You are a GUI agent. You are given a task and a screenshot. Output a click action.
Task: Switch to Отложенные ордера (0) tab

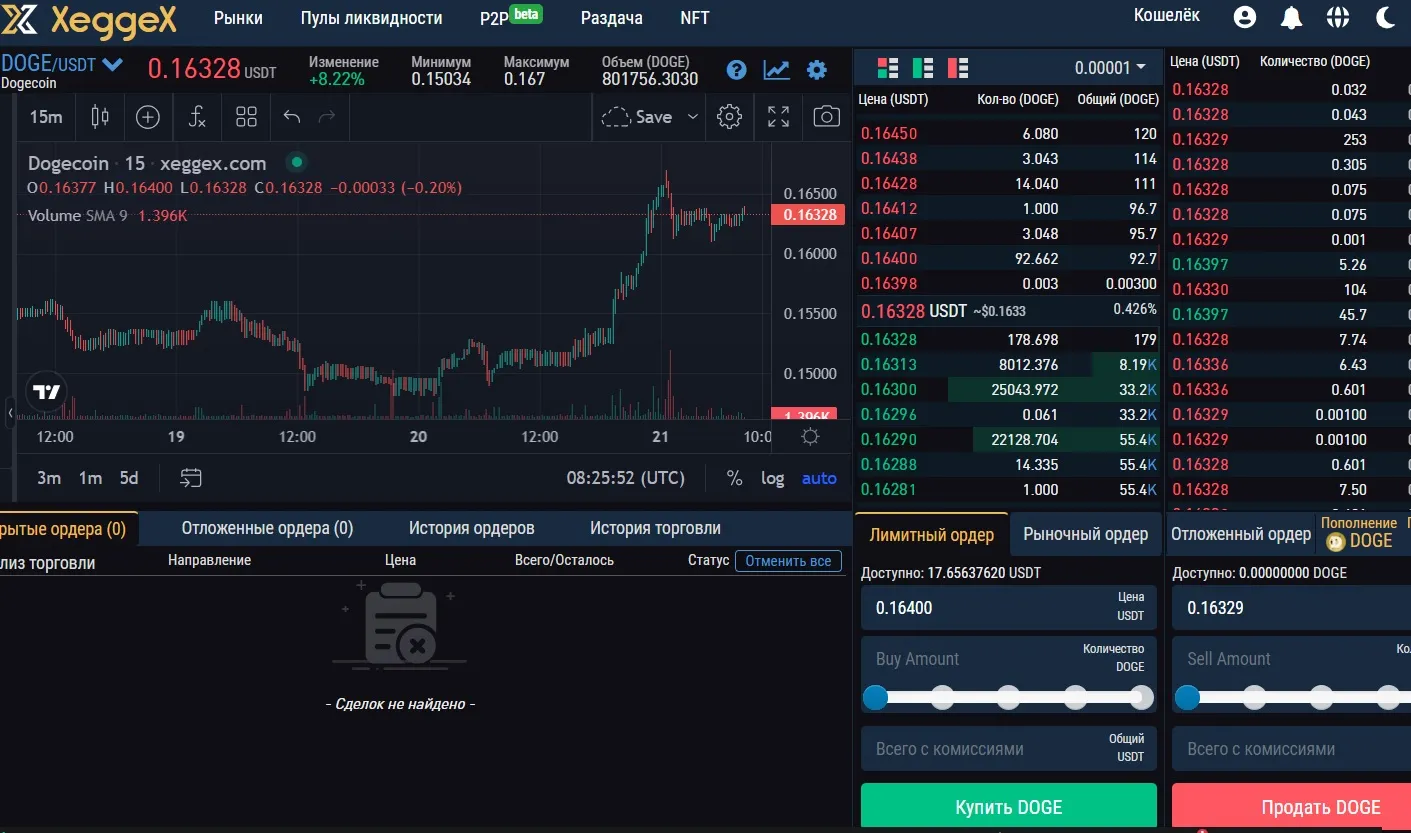point(267,528)
